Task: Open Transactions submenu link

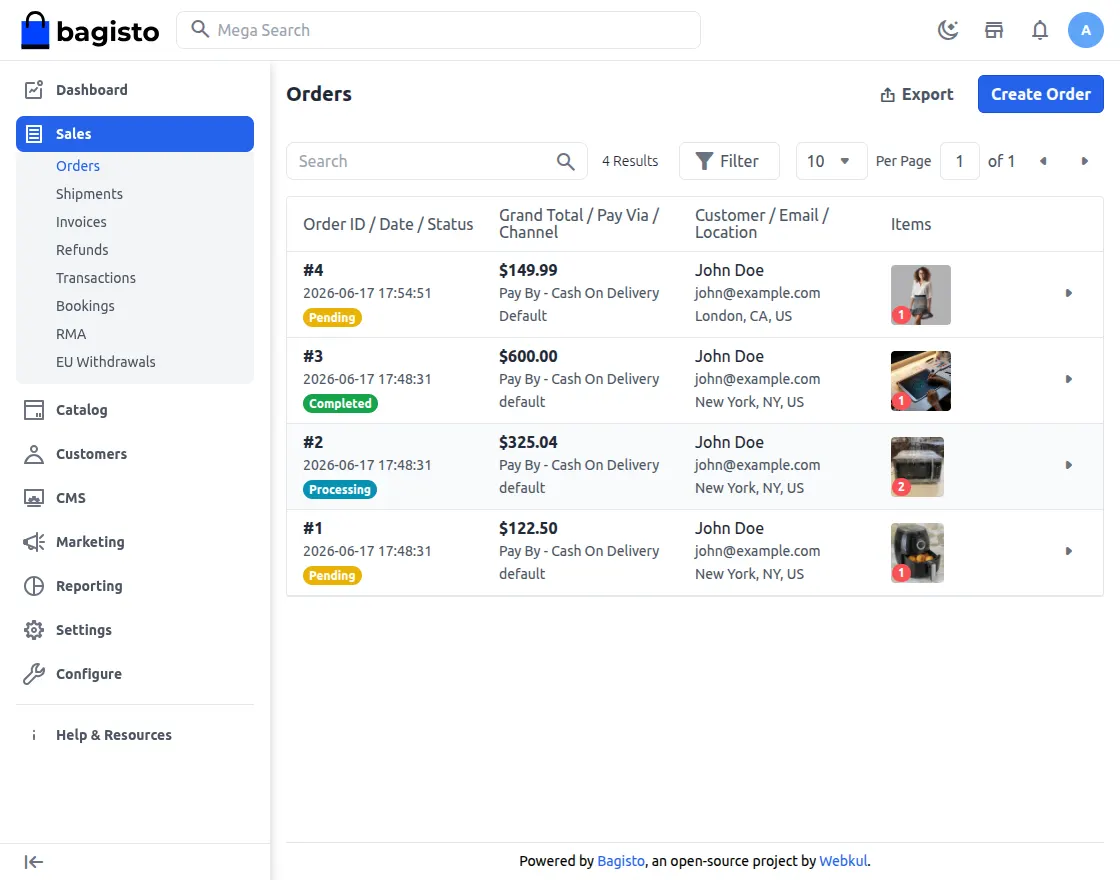Action: (96, 278)
